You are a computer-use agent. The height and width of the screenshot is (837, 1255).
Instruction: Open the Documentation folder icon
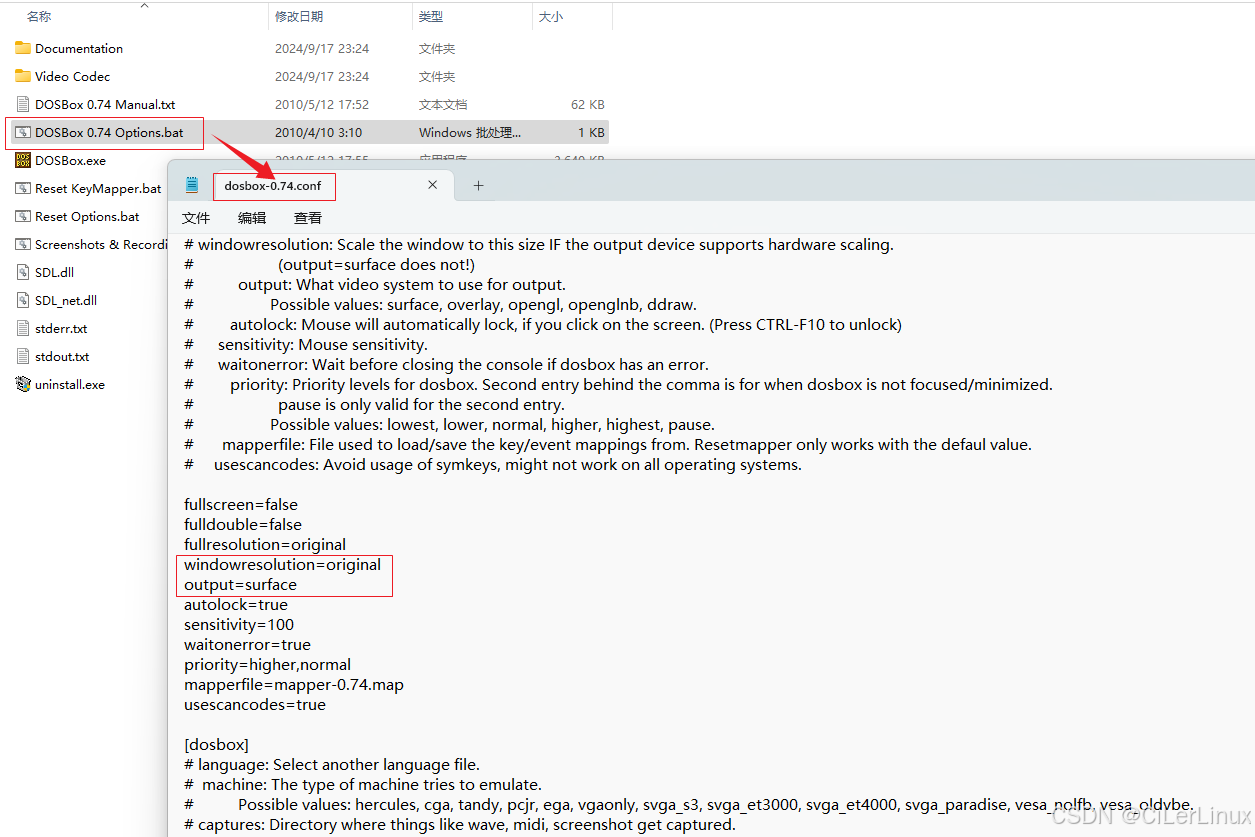pyautogui.click(x=23, y=48)
